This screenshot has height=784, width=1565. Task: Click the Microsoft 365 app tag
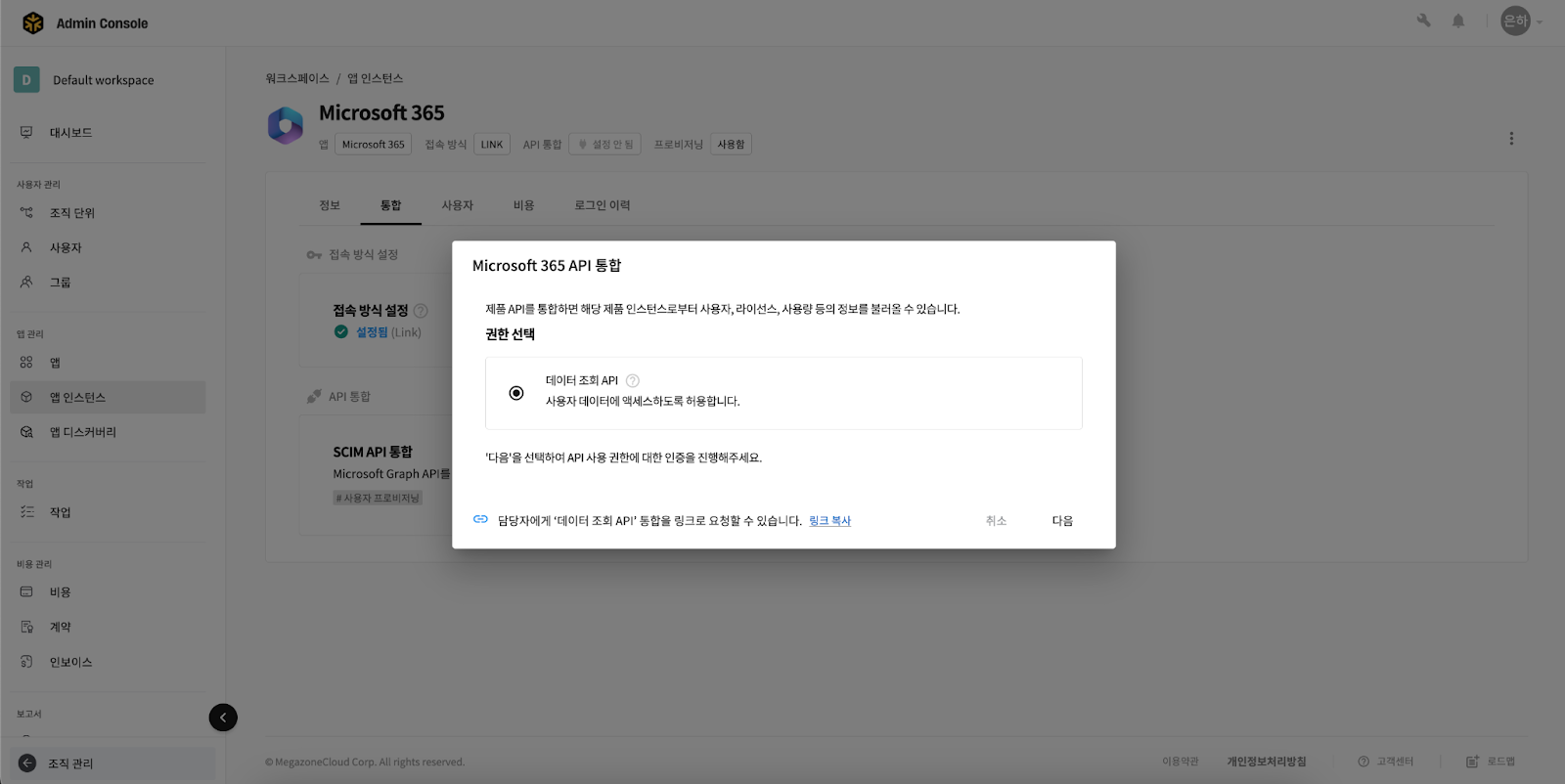click(374, 145)
